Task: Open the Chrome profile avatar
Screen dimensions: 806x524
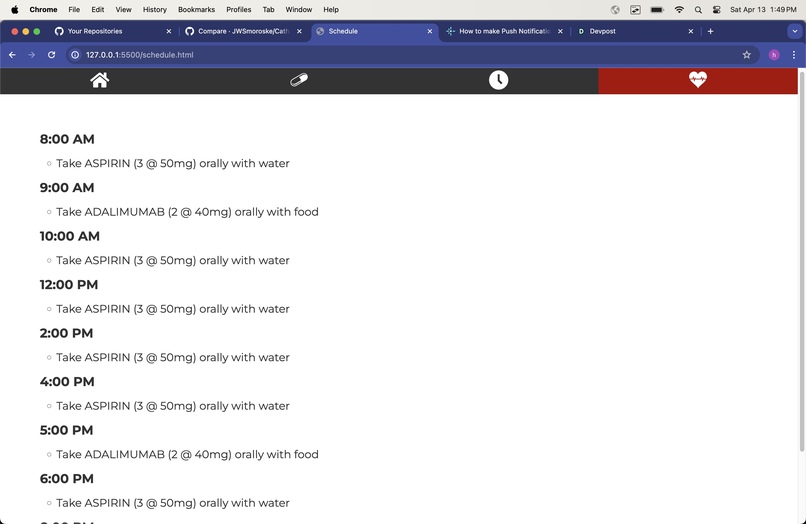Action: pos(774,55)
